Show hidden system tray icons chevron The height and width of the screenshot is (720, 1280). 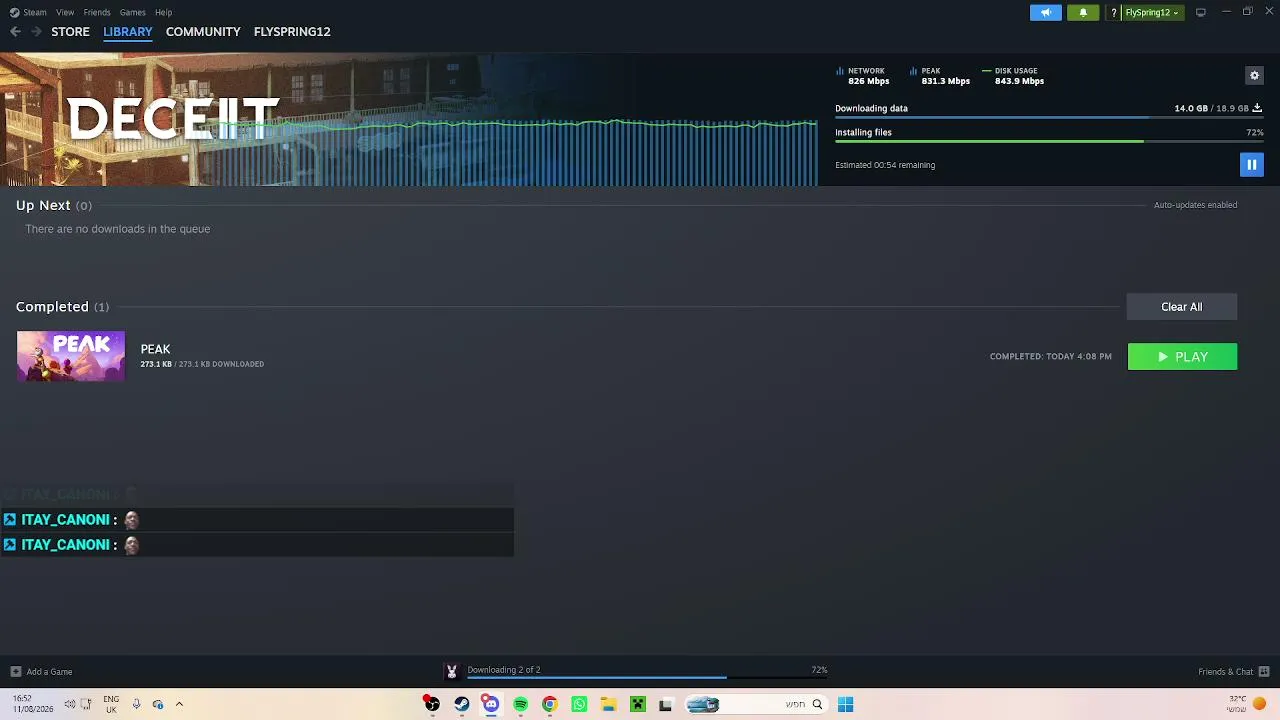pyautogui.click(x=179, y=704)
